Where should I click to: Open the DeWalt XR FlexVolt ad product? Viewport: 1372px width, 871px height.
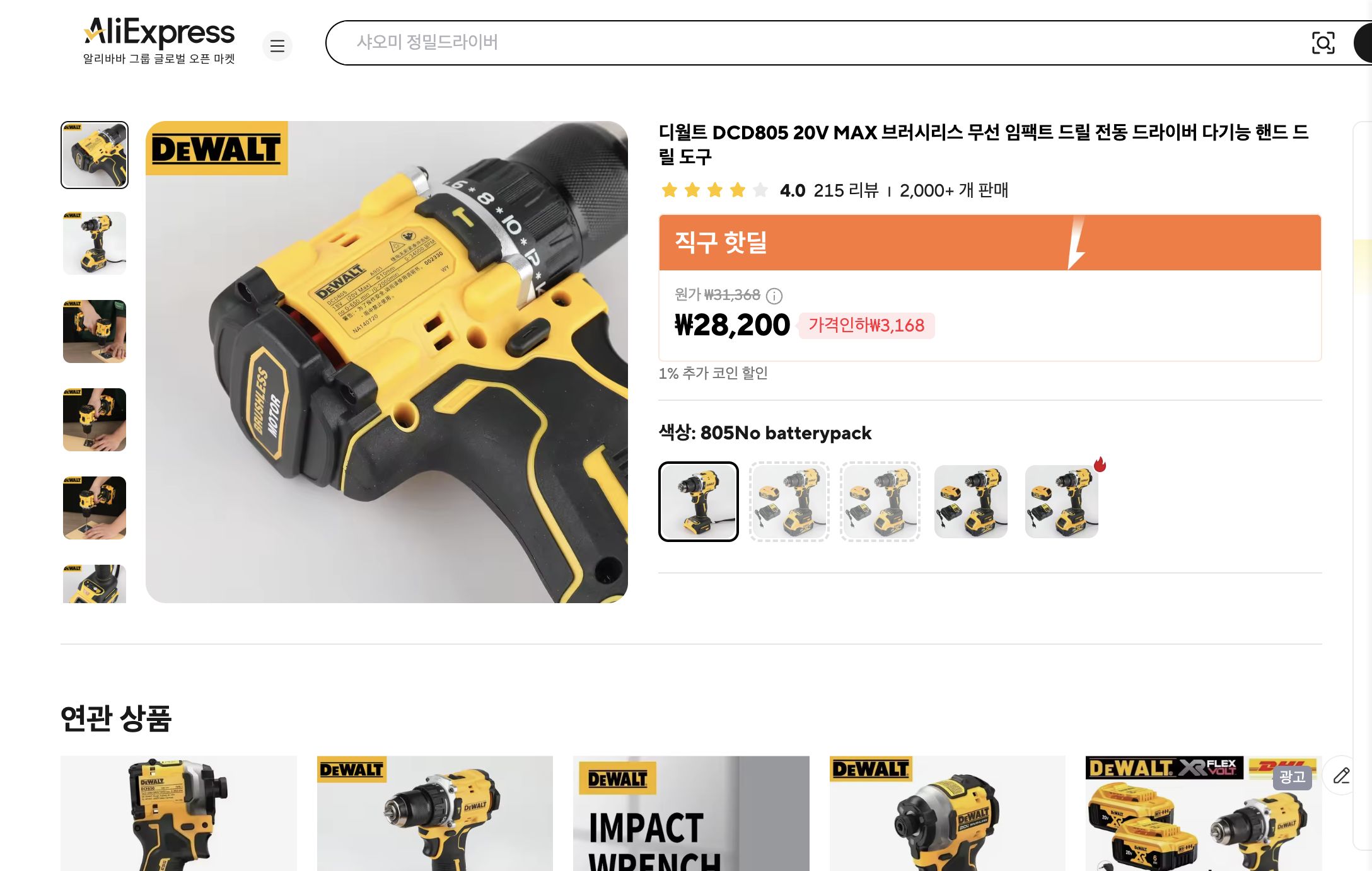(1203, 813)
